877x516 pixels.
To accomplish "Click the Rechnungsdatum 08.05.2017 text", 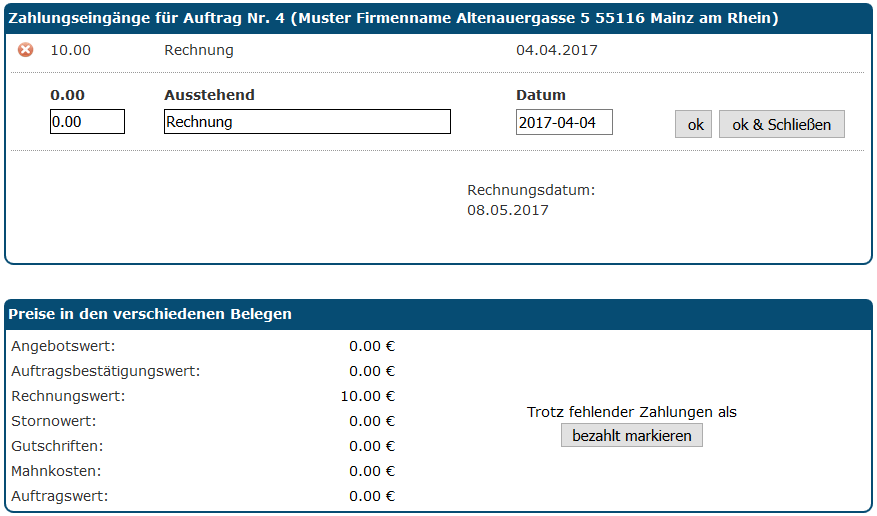I will (530, 200).
